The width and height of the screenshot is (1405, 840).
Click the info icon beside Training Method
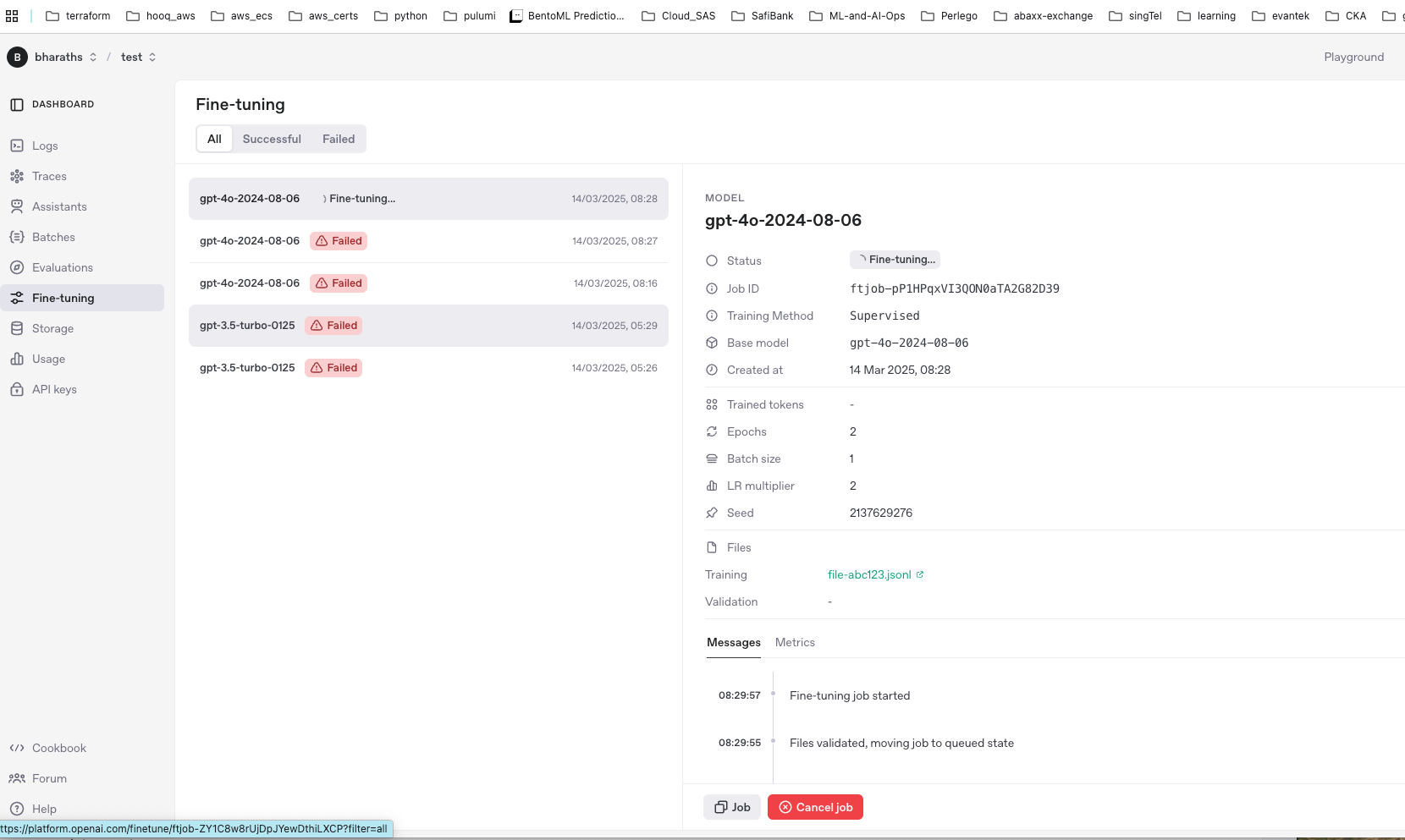pos(712,316)
